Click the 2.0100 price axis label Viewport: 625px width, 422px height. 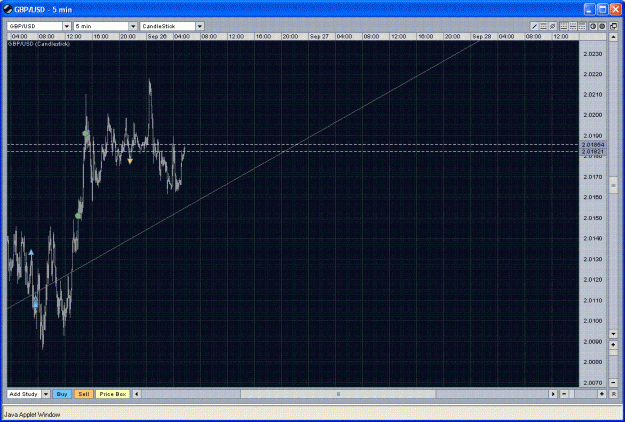[x=592, y=321]
